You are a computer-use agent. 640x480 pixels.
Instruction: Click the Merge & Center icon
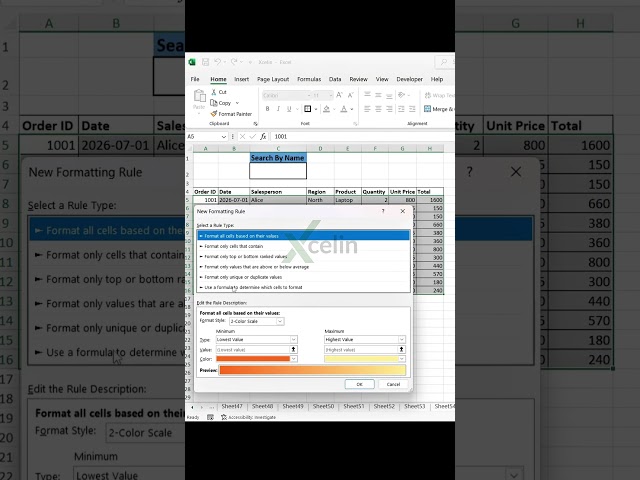tap(427, 109)
